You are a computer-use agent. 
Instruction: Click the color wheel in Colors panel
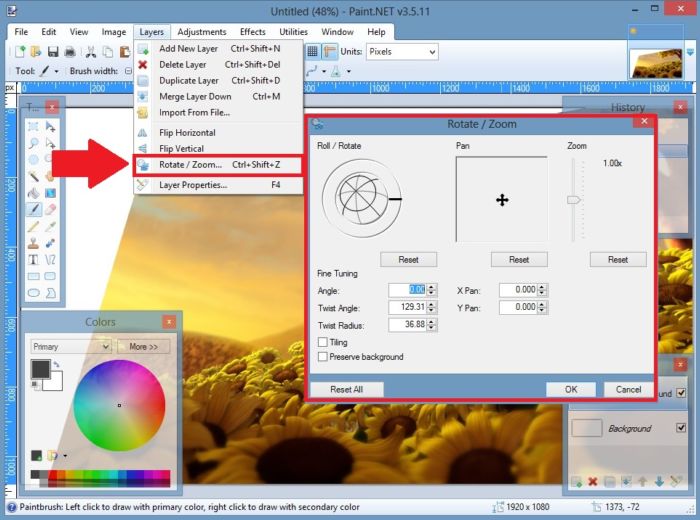(119, 405)
